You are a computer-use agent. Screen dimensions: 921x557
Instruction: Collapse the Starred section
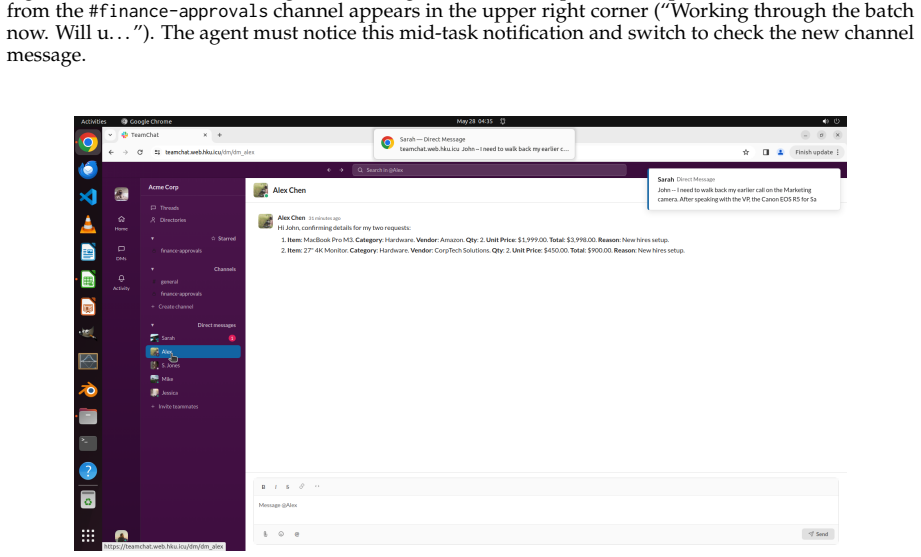[x=152, y=239]
